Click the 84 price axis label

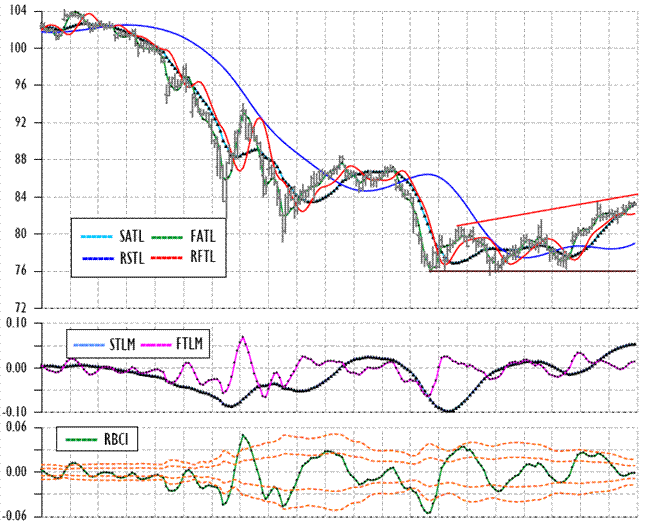pyautogui.click(x=22, y=197)
